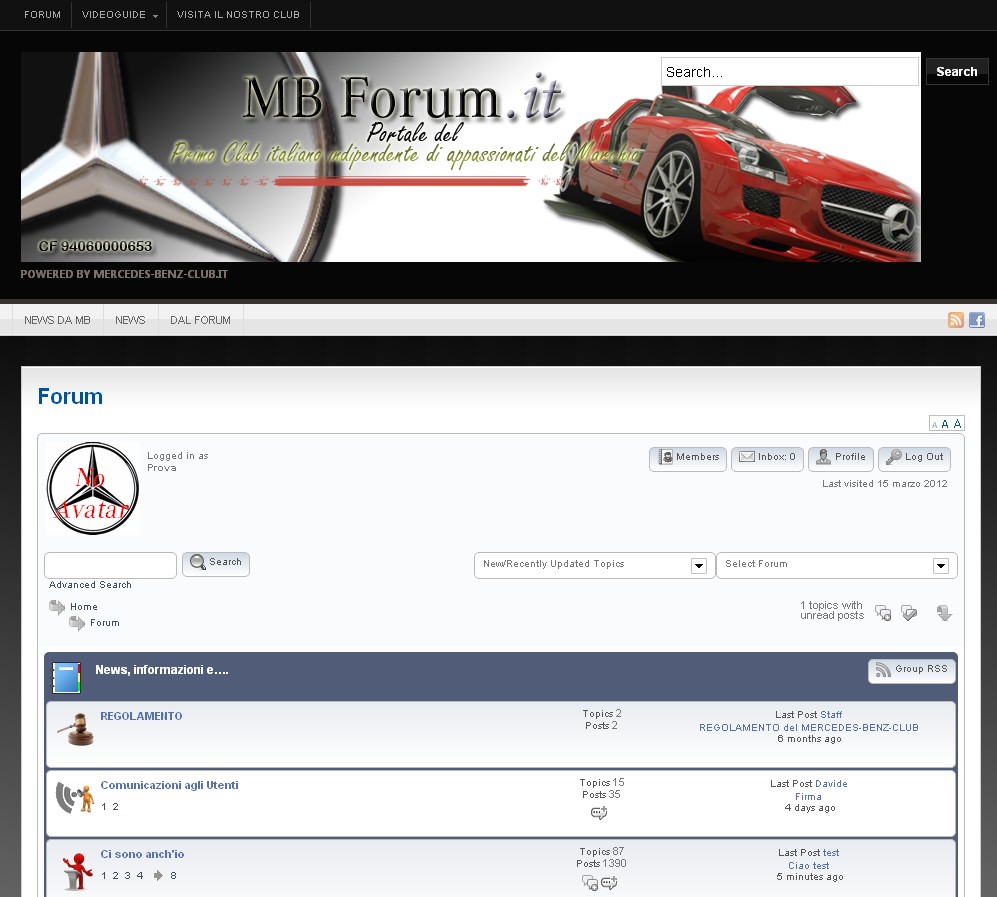Click the gavel icon beside REGOLAMENTO

pyautogui.click(x=76, y=729)
